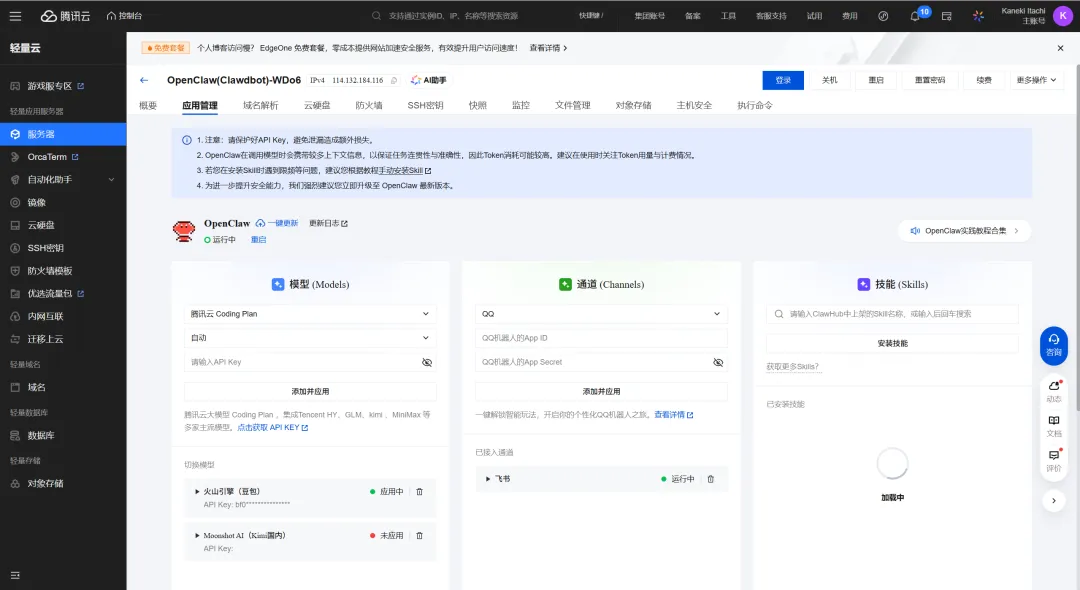Viewport: 1080px width, 590px height.
Task: Click the 服务器 sidebar item
Action: pyautogui.click(x=63, y=134)
